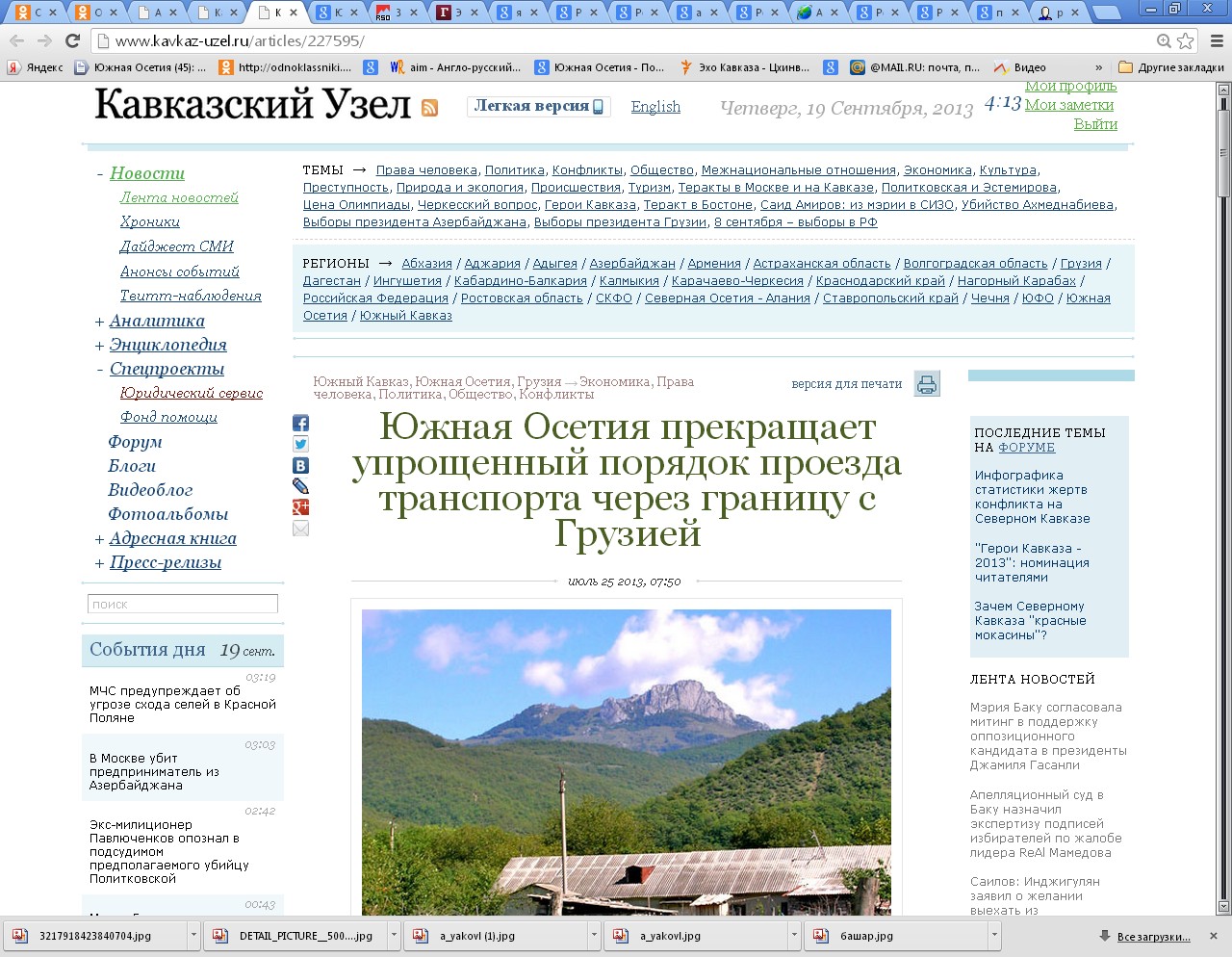This screenshot has height=957, width=1232.
Task: Click the printer icon for print version
Action: click(926, 384)
